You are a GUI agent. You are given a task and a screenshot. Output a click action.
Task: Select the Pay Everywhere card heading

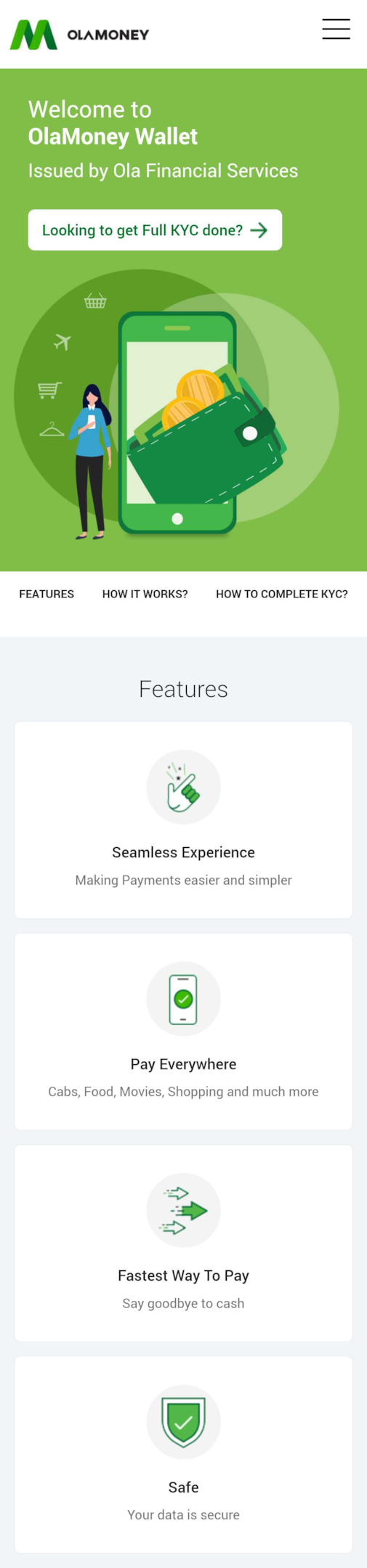tap(183, 1064)
